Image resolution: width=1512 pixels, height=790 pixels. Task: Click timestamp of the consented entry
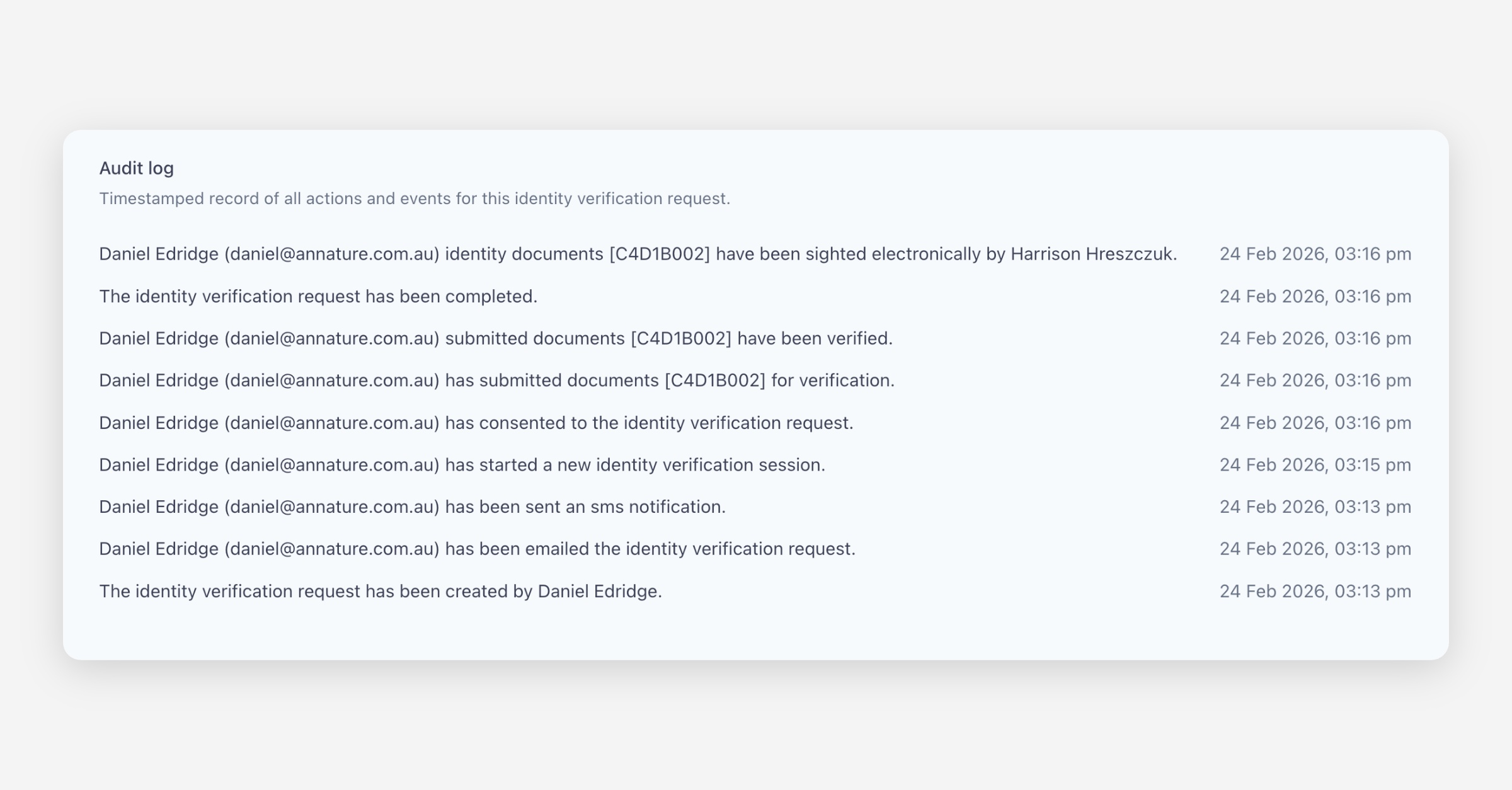point(1315,423)
